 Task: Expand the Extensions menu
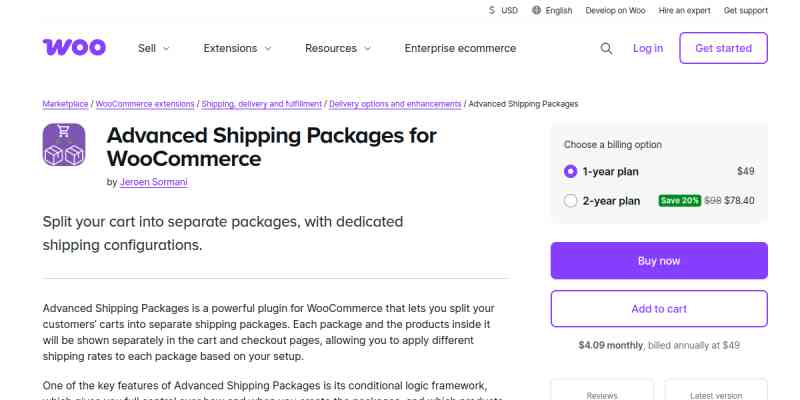[237, 48]
